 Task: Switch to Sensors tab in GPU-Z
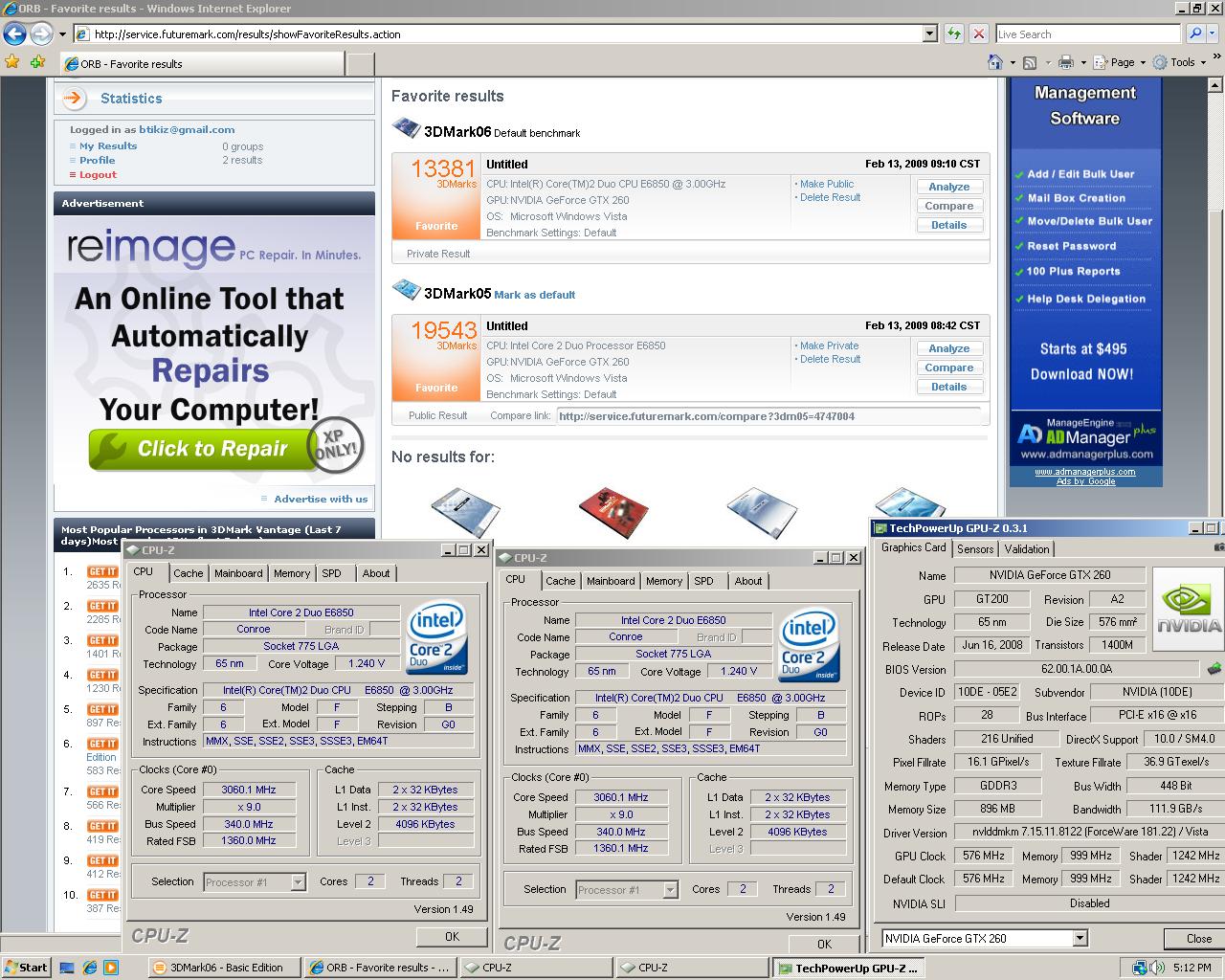coord(975,549)
